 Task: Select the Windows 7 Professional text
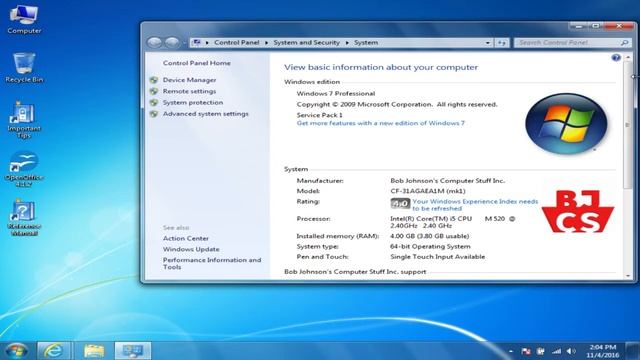coord(336,93)
